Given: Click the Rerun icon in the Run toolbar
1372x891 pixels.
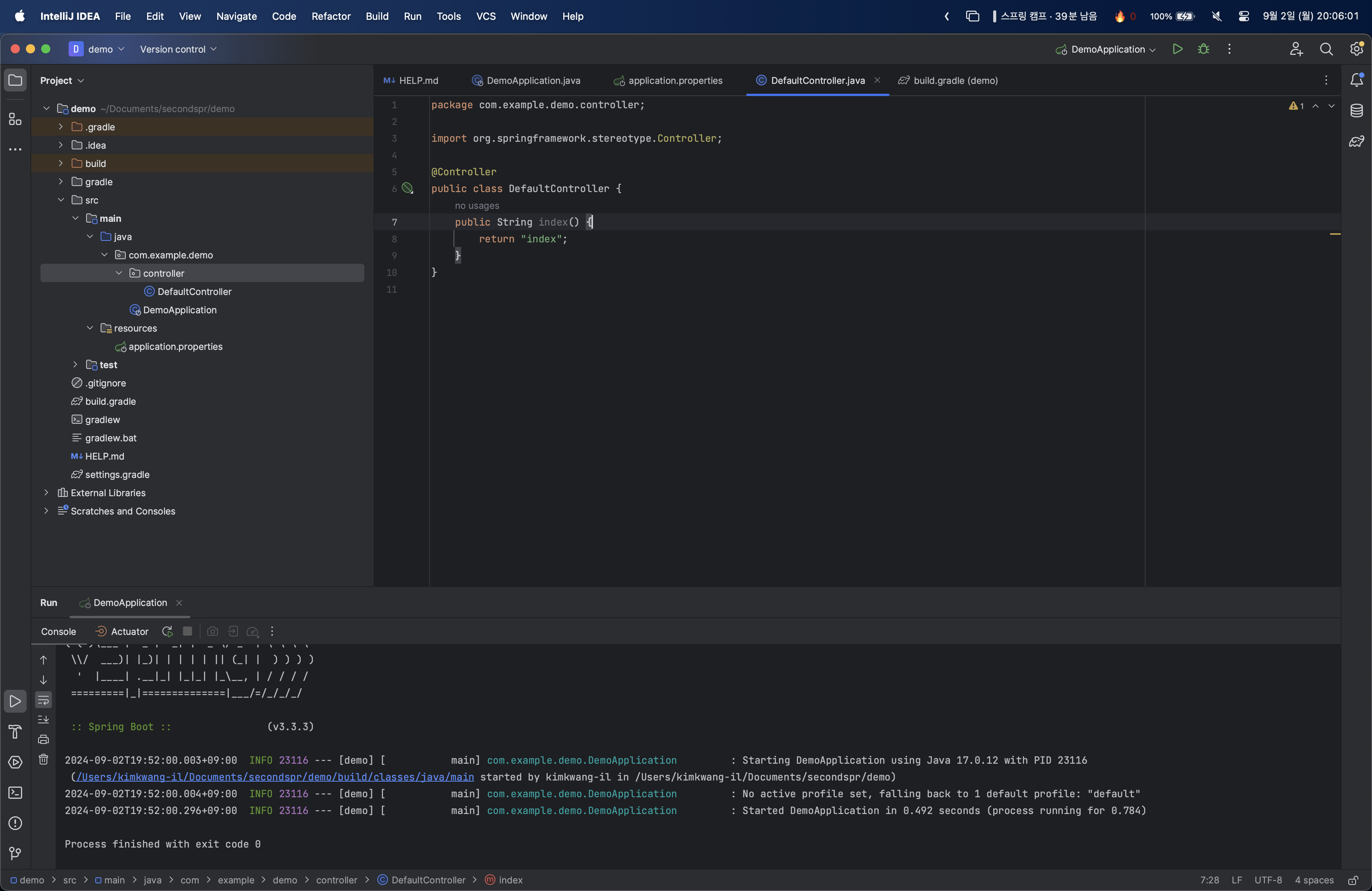Looking at the screenshot, I should pos(167,631).
